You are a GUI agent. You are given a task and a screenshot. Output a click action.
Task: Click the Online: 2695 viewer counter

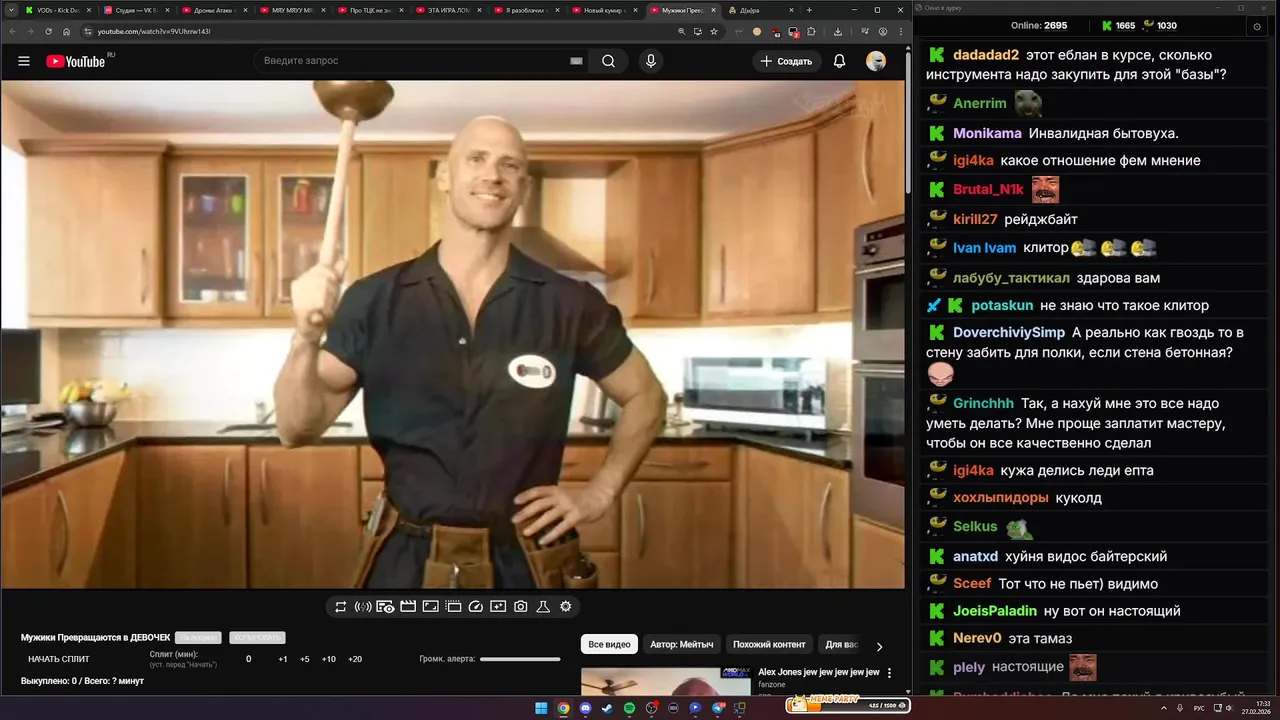[x=1039, y=26]
